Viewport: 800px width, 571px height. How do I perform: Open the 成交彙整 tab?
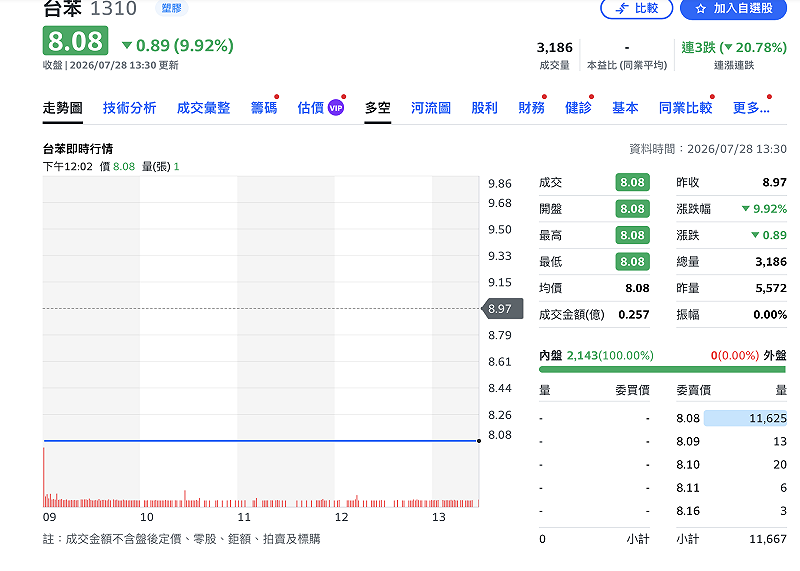[204, 108]
